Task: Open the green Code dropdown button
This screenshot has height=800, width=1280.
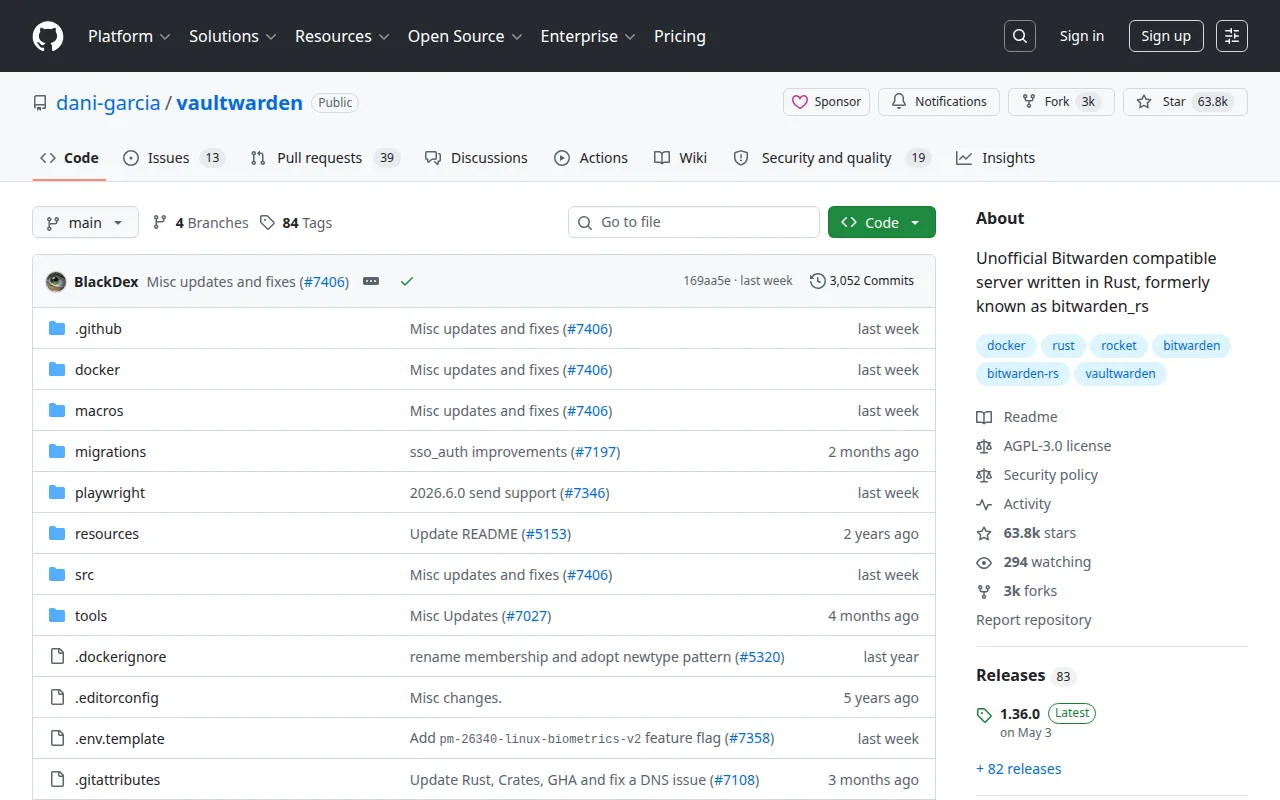Action: coord(882,222)
